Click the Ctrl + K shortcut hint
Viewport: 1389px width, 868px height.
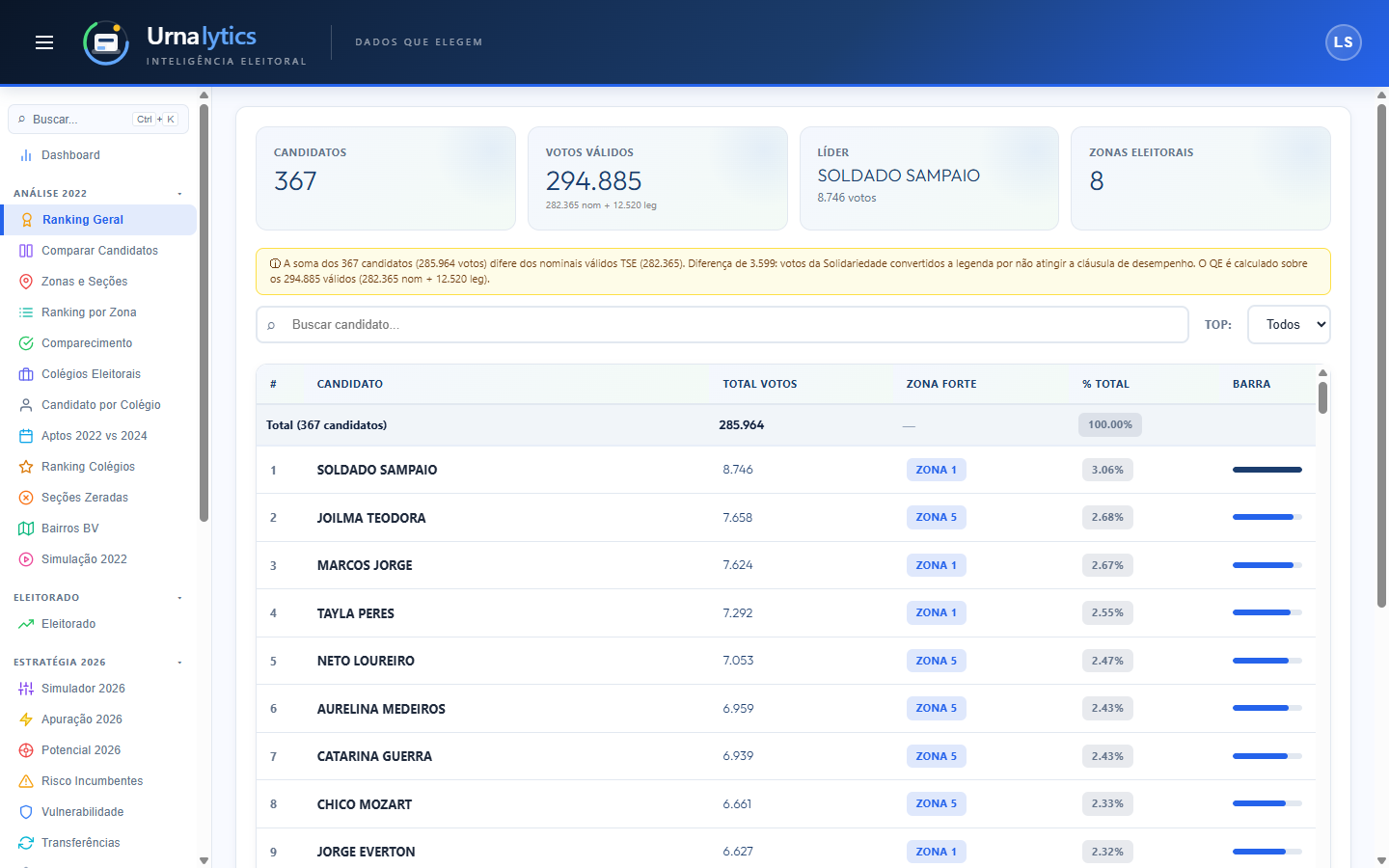pyautogui.click(x=155, y=120)
